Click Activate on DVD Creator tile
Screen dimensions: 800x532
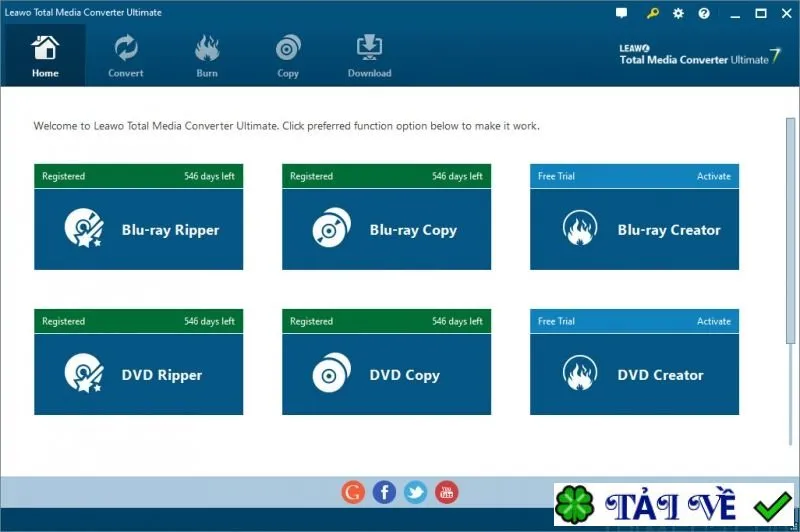pos(714,321)
